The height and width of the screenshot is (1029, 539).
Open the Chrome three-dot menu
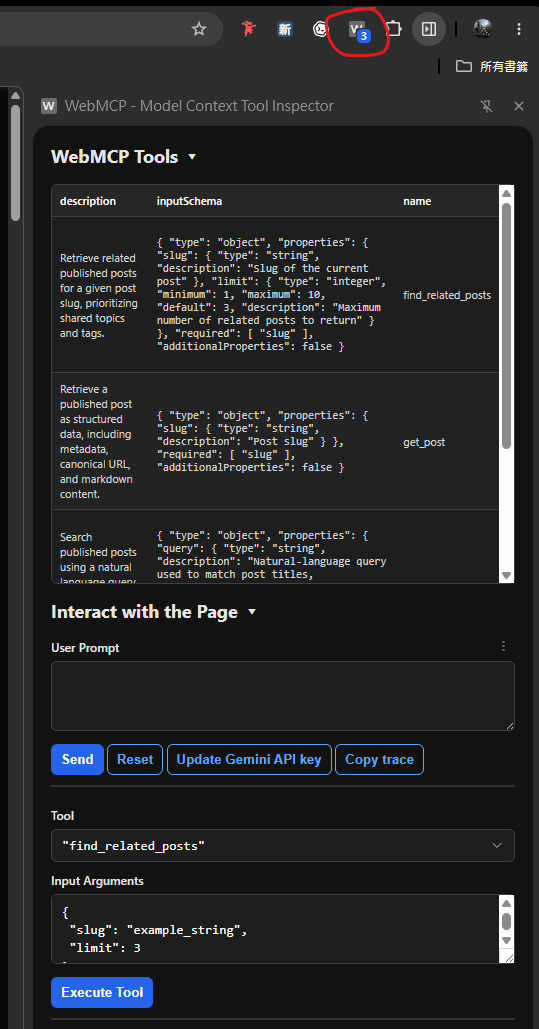click(519, 29)
